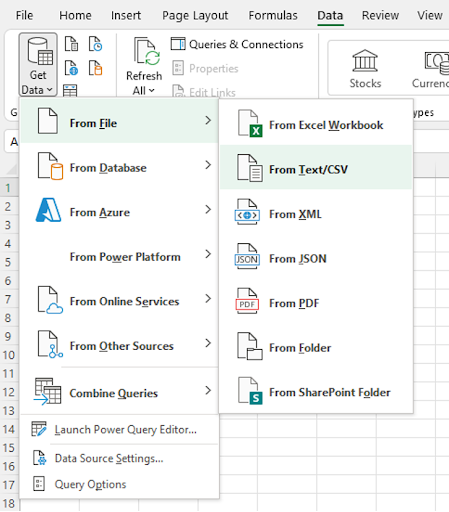Switch to the Home tab
449x512 pixels.
tap(75, 15)
